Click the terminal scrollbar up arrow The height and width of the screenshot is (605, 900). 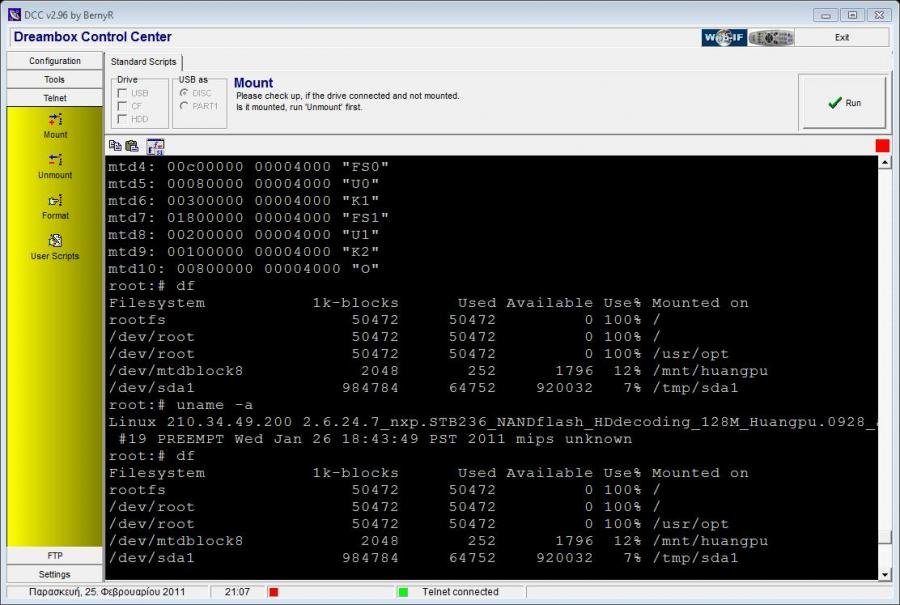(885, 162)
